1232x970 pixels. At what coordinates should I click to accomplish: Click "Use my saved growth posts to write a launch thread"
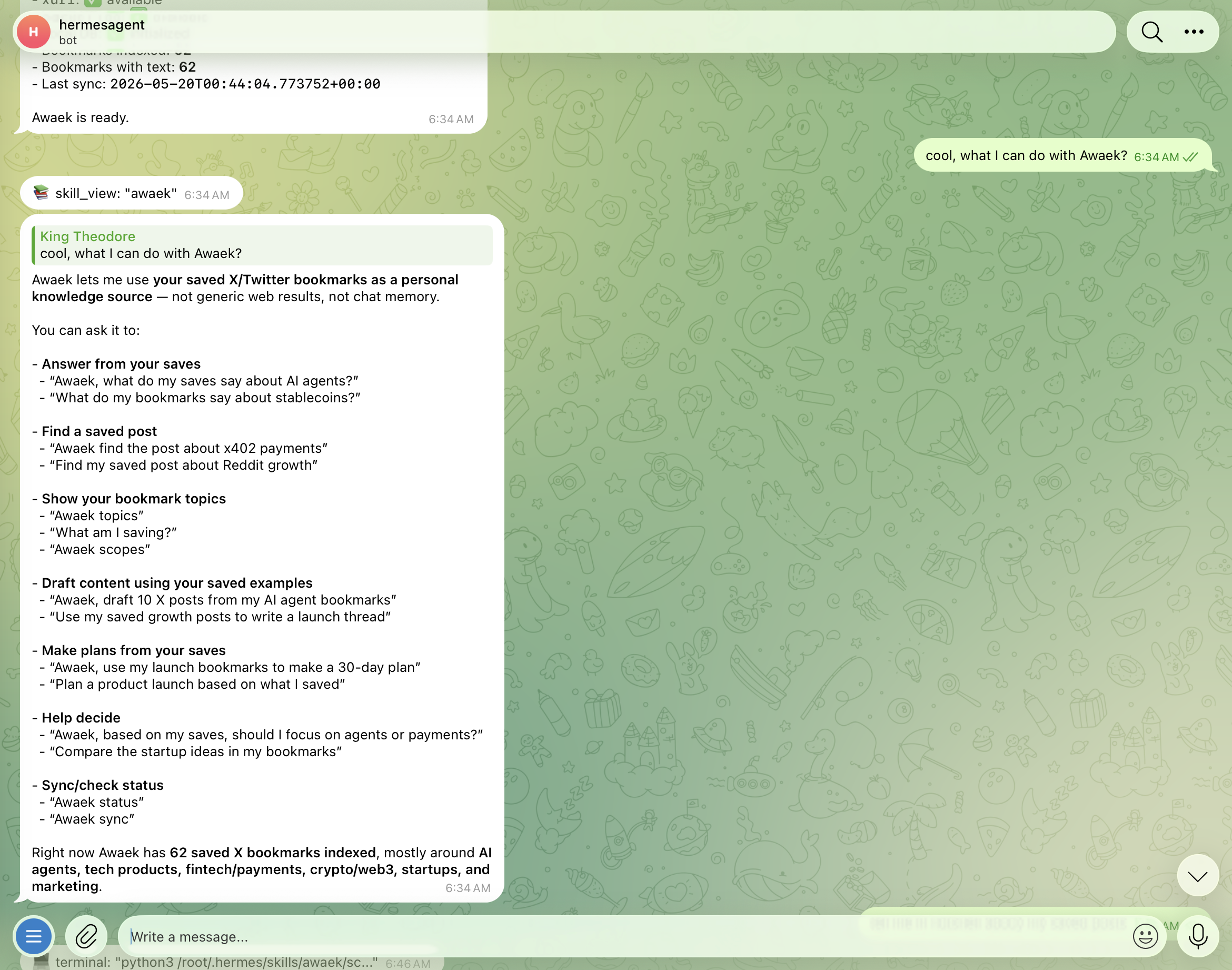point(220,617)
